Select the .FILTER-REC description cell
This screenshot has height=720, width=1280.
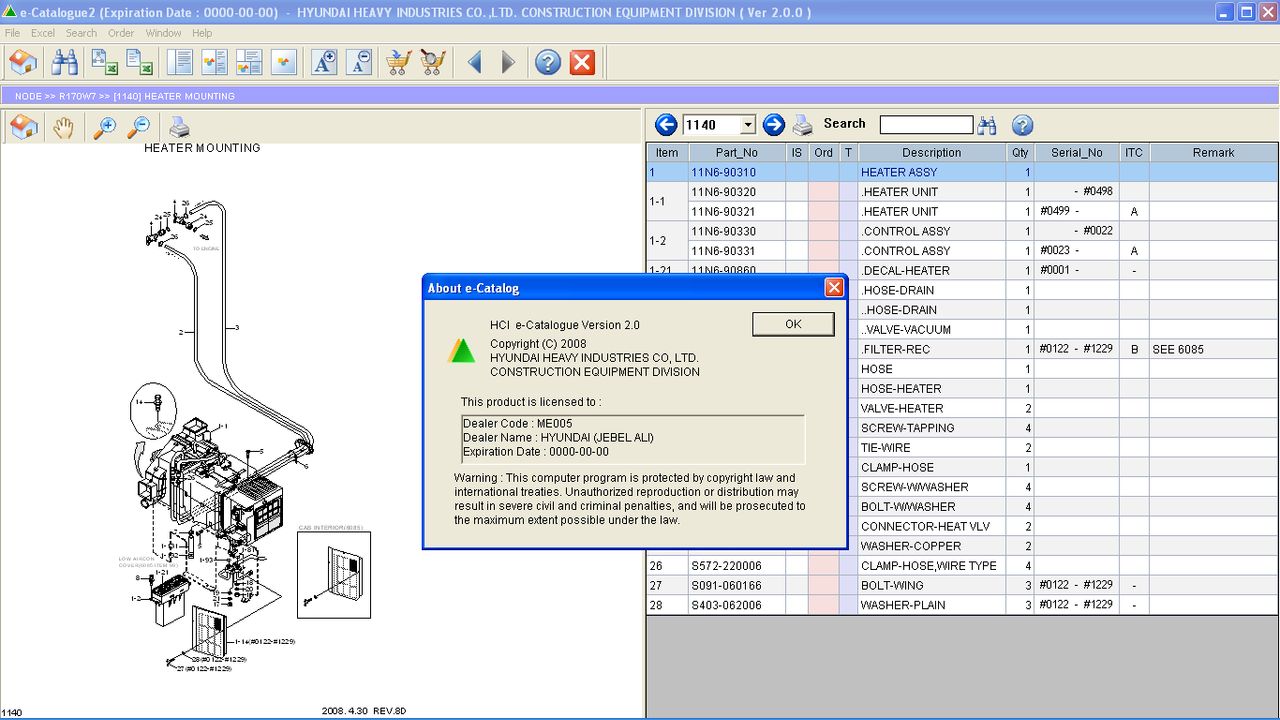pyautogui.click(x=931, y=349)
